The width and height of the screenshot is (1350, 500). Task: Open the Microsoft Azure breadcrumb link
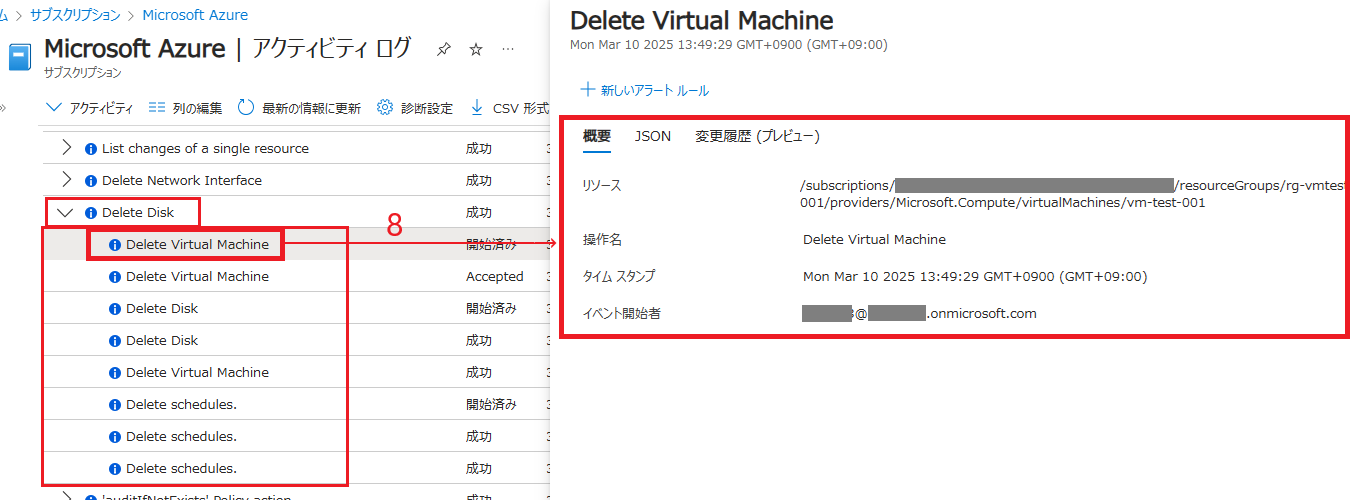(x=195, y=15)
